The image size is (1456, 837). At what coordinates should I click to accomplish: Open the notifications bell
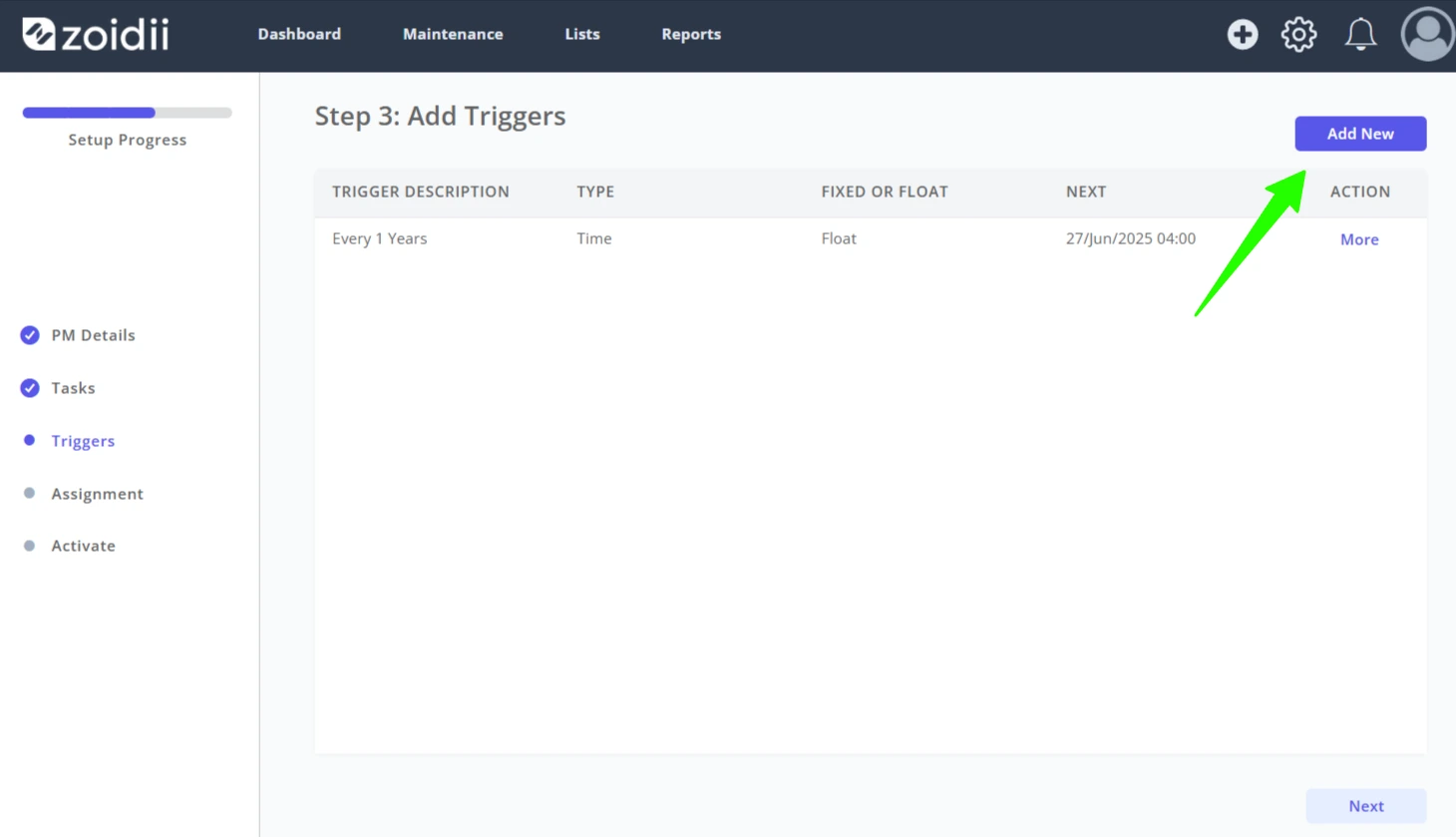1360,34
